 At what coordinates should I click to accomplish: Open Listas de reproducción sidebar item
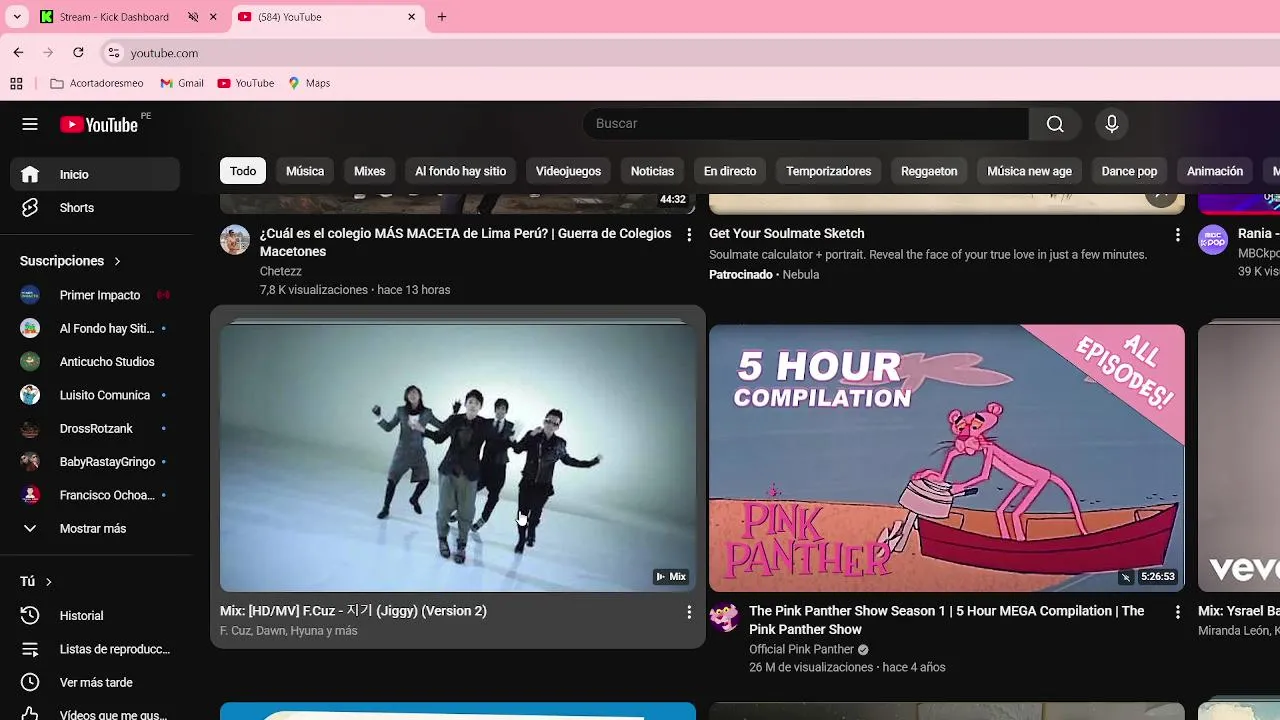(95, 649)
